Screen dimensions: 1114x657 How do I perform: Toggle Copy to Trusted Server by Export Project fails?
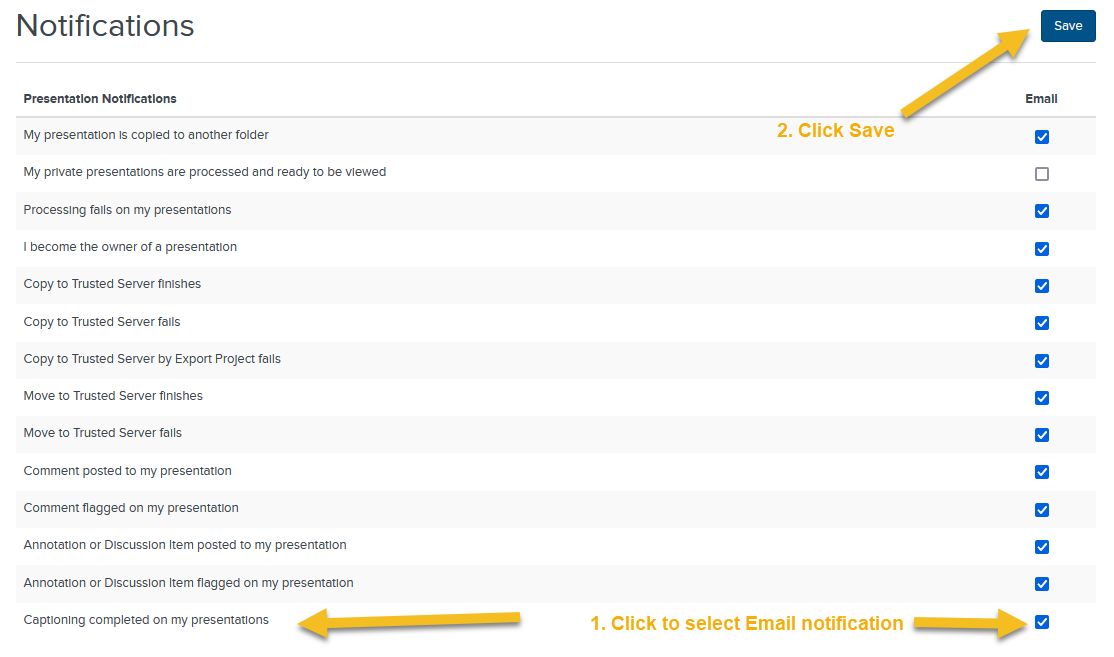(1042, 360)
